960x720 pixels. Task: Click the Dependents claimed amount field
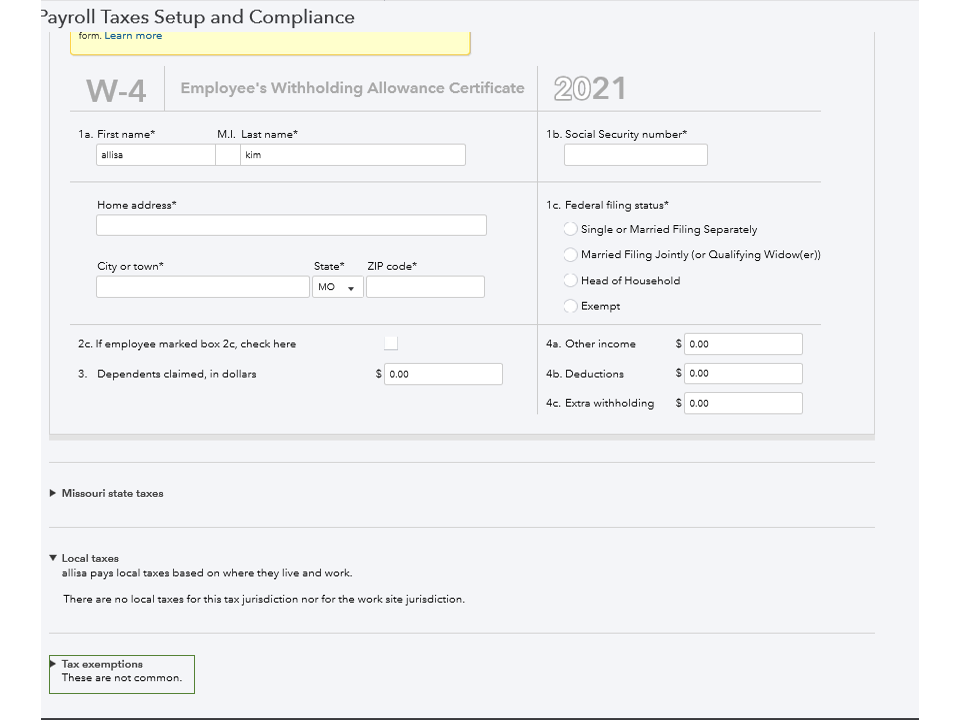[443, 374]
